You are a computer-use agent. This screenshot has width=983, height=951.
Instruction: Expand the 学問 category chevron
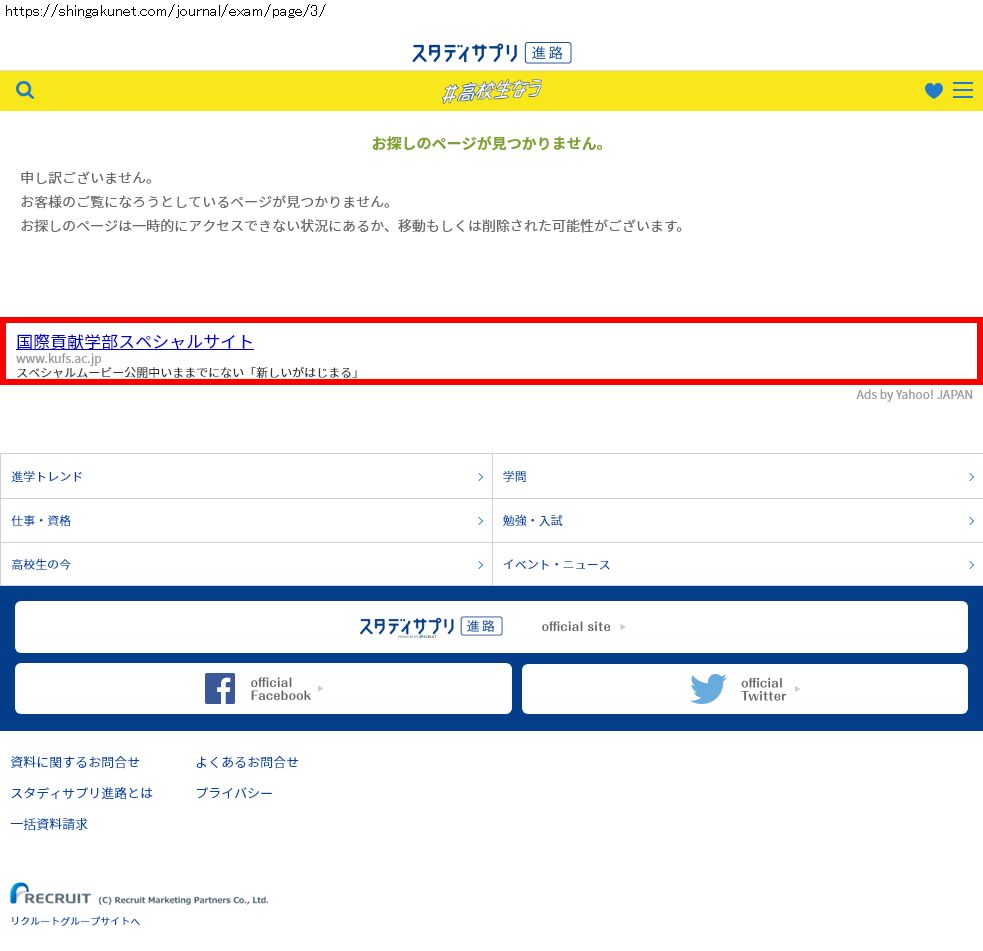(x=971, y=477)
